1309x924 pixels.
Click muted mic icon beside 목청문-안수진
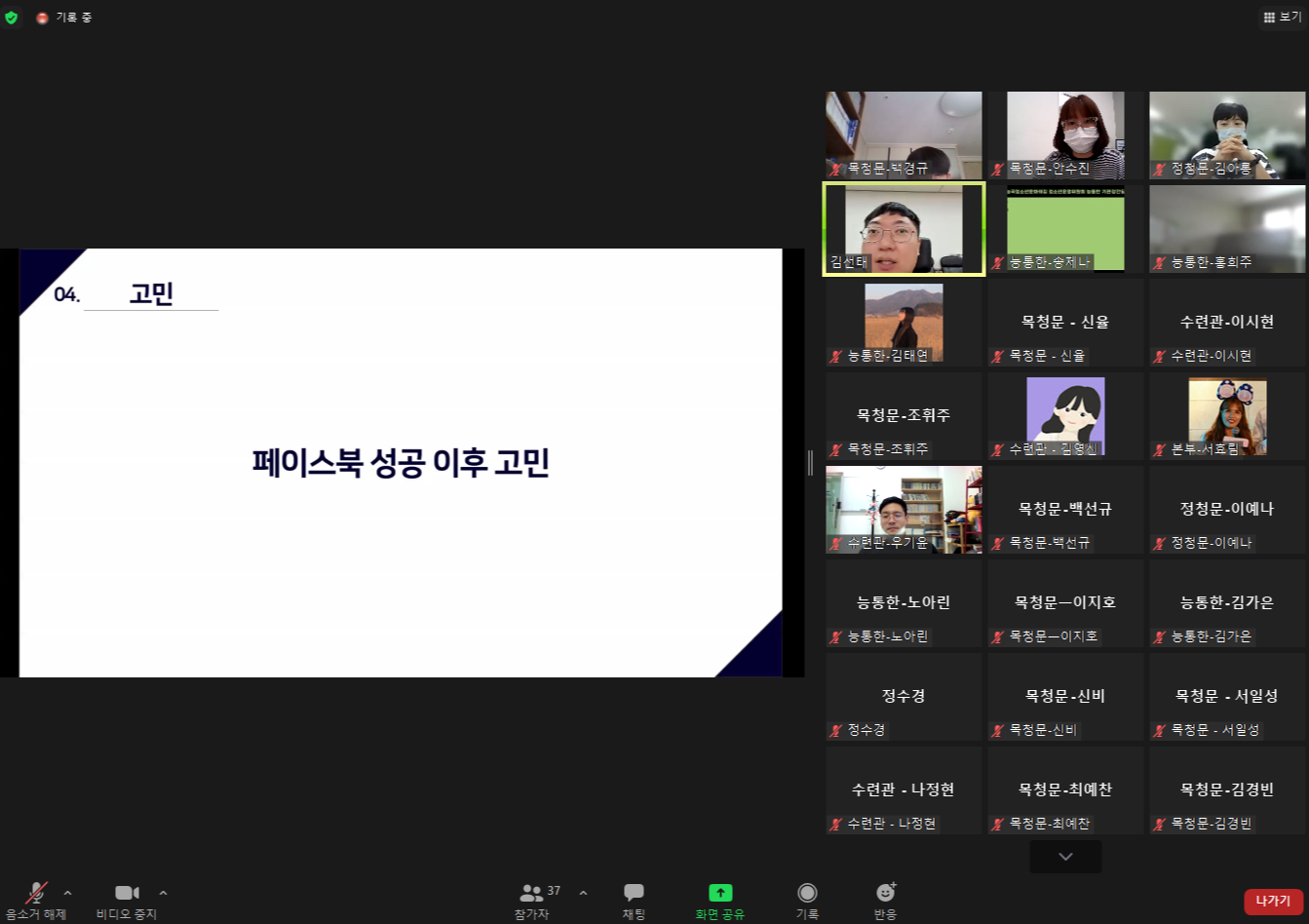pyautogui.click(x=998, y=169)
